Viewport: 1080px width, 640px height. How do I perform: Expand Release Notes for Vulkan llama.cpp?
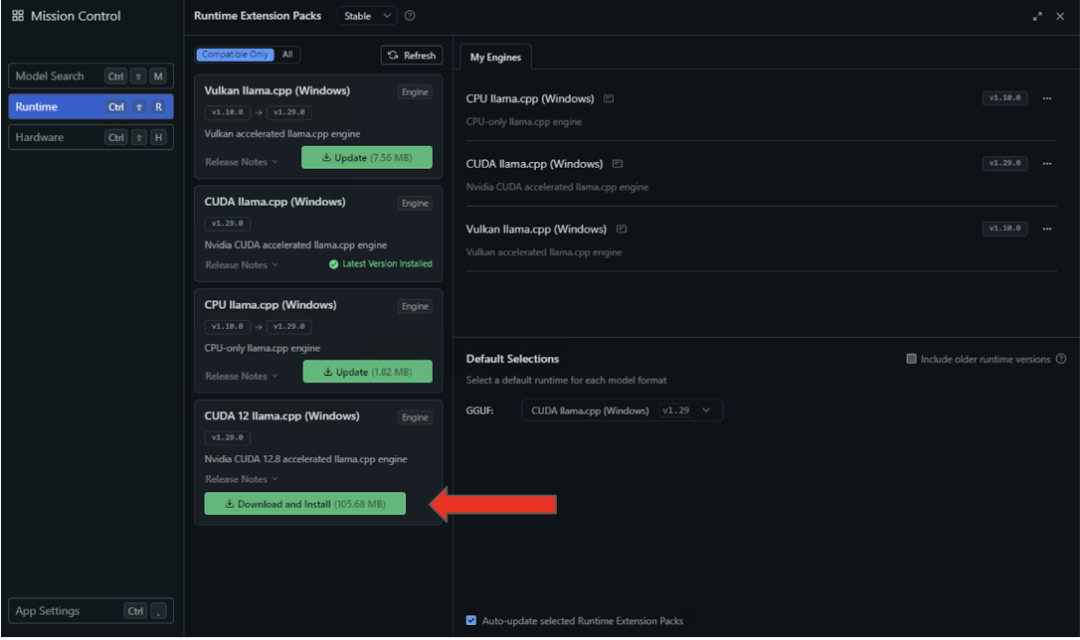pos(240,161)
